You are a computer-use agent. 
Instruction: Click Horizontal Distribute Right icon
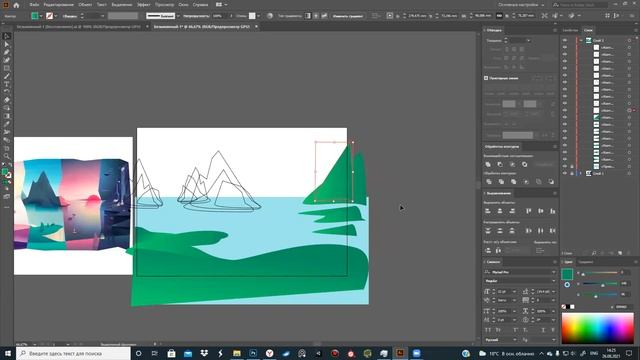point(553,231)
